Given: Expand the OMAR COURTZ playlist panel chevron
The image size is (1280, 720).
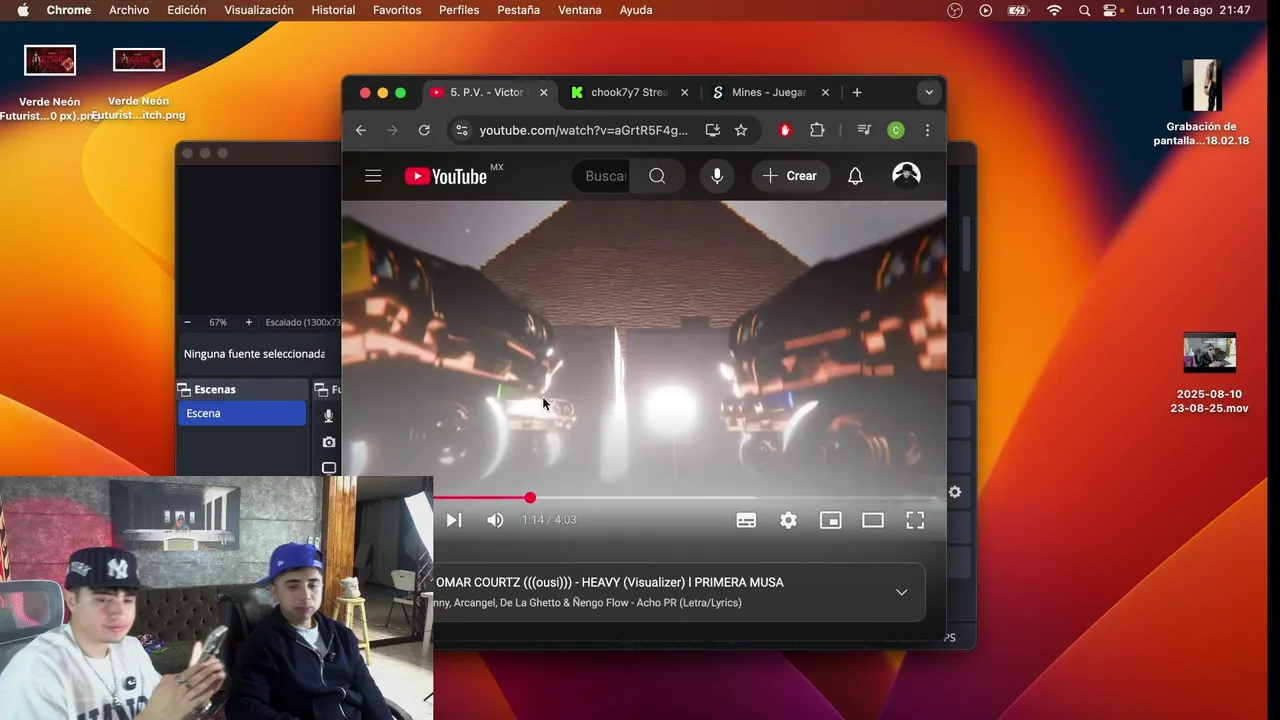Looking at the screenshot, I should pos(901,592).
